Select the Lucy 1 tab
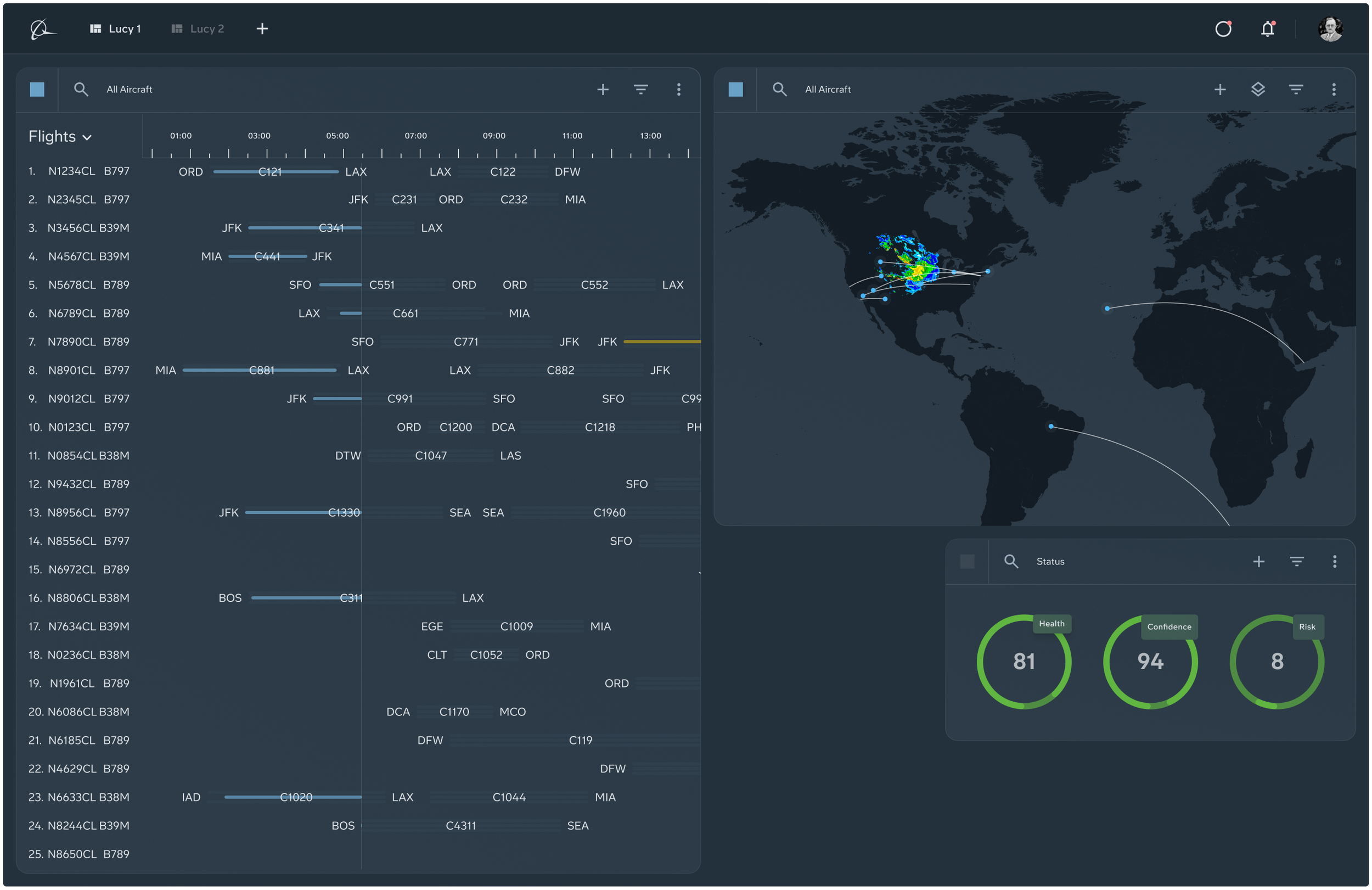This screenshot has width=1372, height=890. (x=116, y=29)
